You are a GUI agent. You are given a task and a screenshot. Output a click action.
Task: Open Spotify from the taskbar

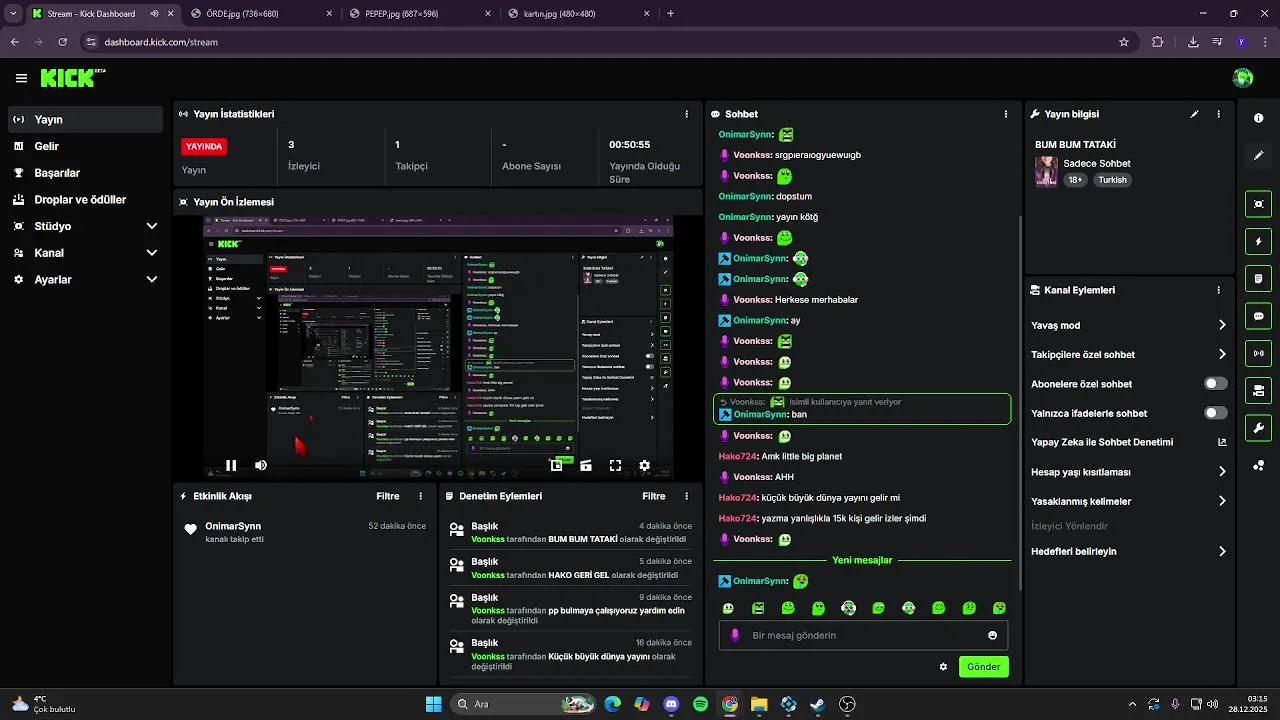coord(700,704)
